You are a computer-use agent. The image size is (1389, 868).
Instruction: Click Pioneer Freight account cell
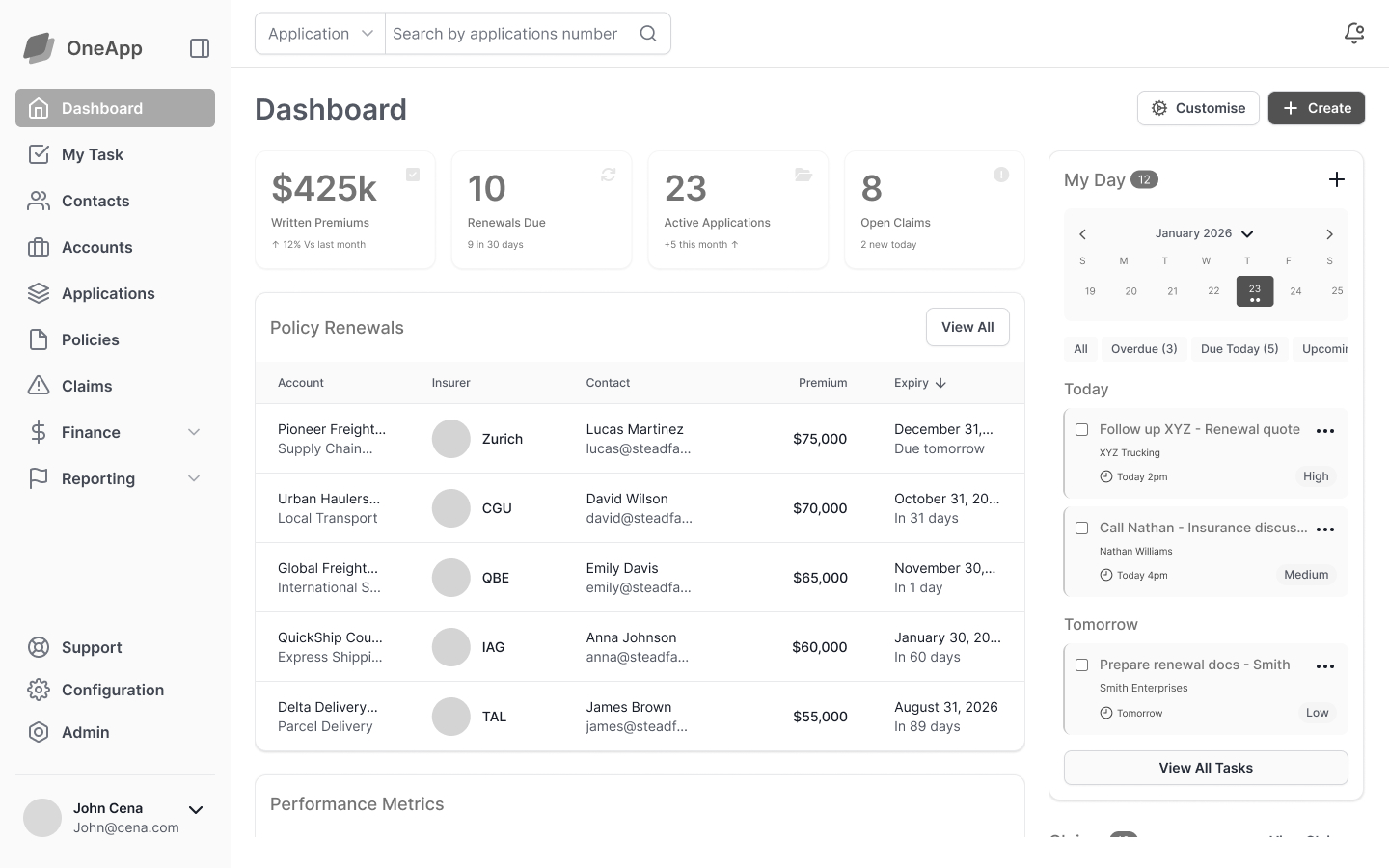click(x=332, y=439)
